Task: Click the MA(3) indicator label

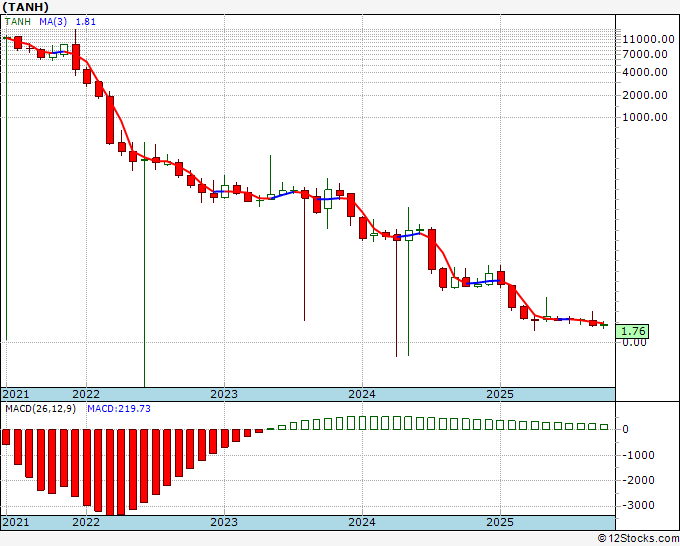Action: [x=53, y=22]
